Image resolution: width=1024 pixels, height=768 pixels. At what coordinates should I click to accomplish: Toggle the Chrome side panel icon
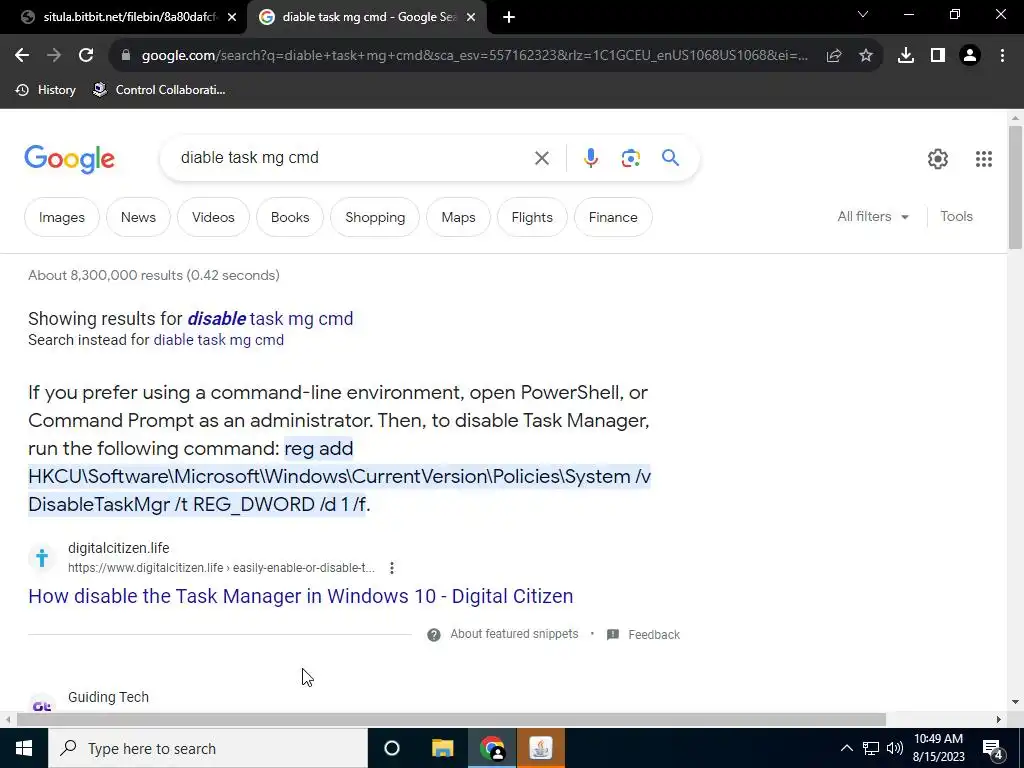pos(938,56)
